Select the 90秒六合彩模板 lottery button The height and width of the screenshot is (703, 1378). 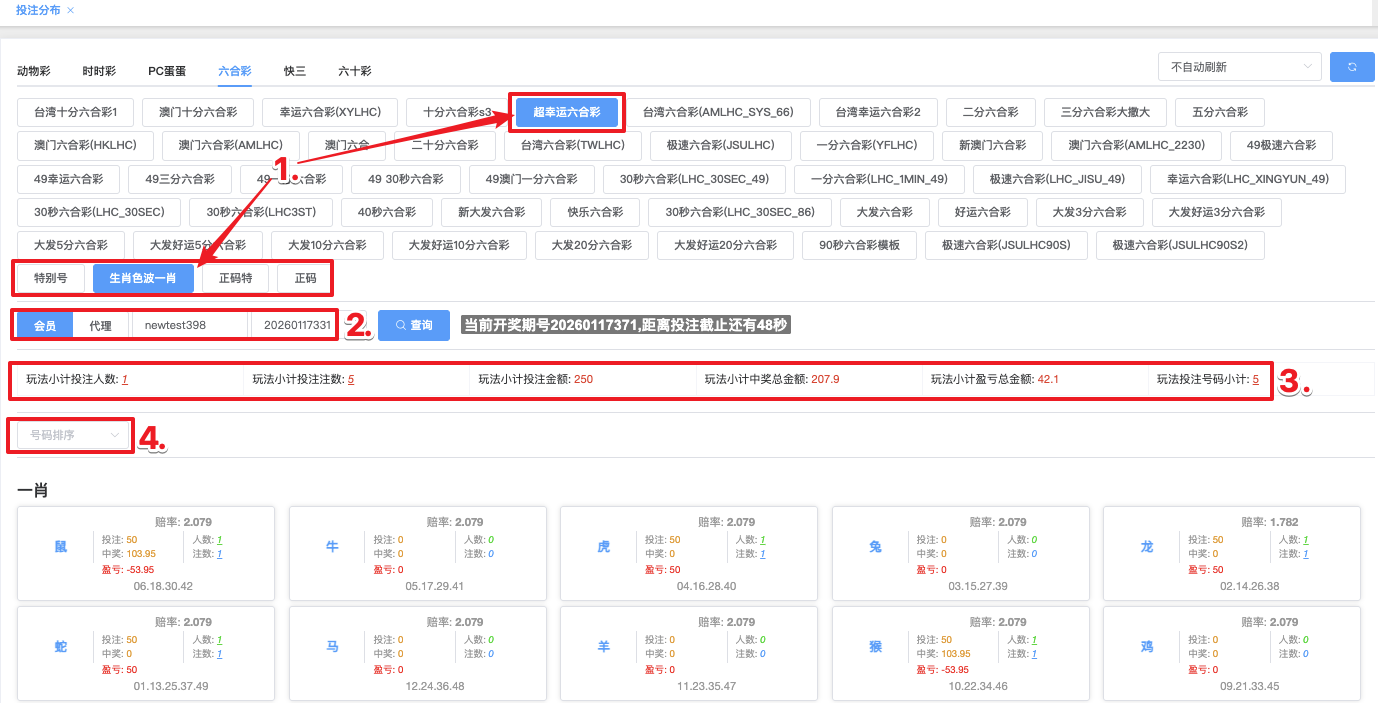click(x=859, y=245)
